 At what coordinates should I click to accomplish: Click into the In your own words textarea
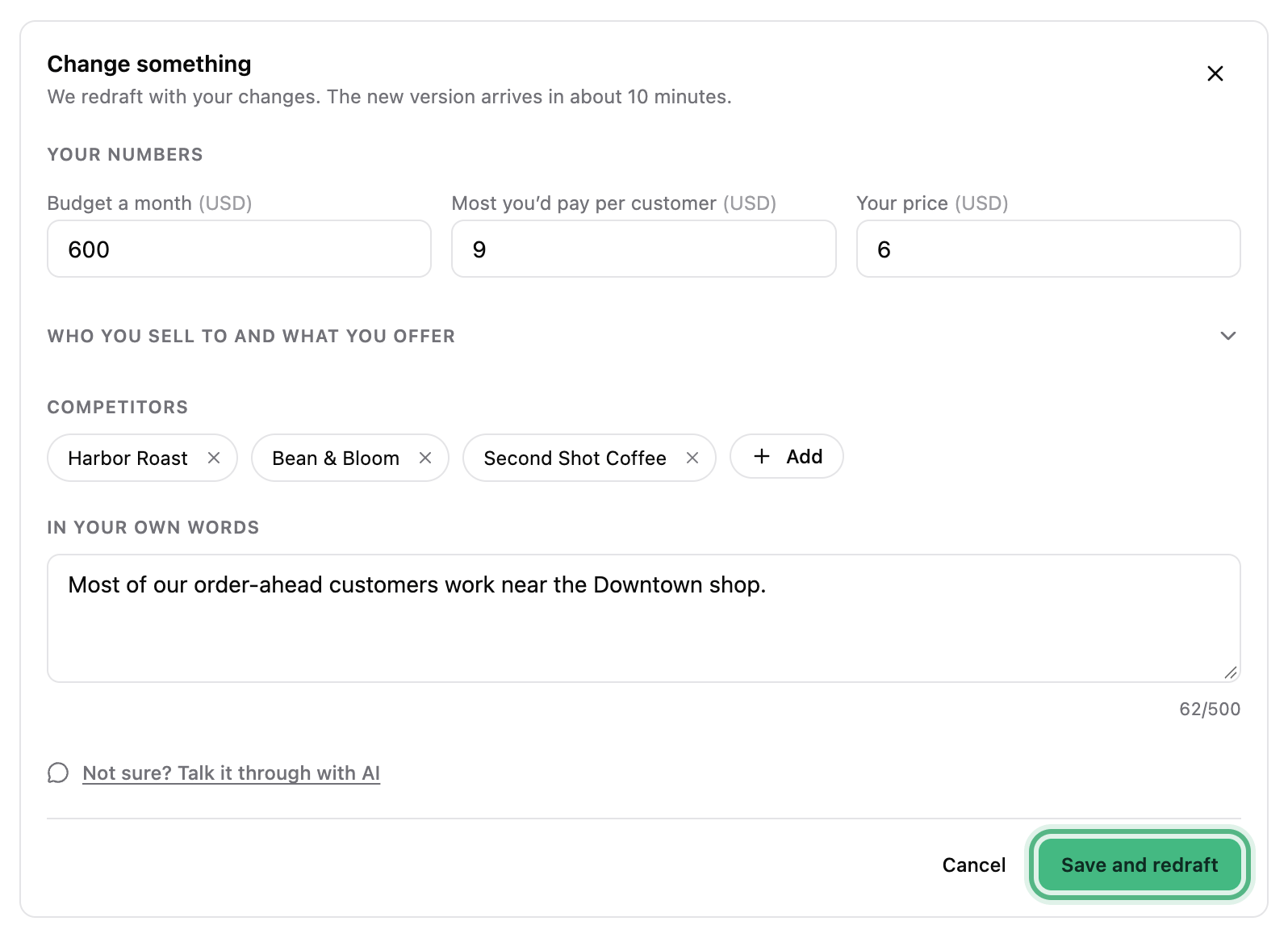point(643,618)
